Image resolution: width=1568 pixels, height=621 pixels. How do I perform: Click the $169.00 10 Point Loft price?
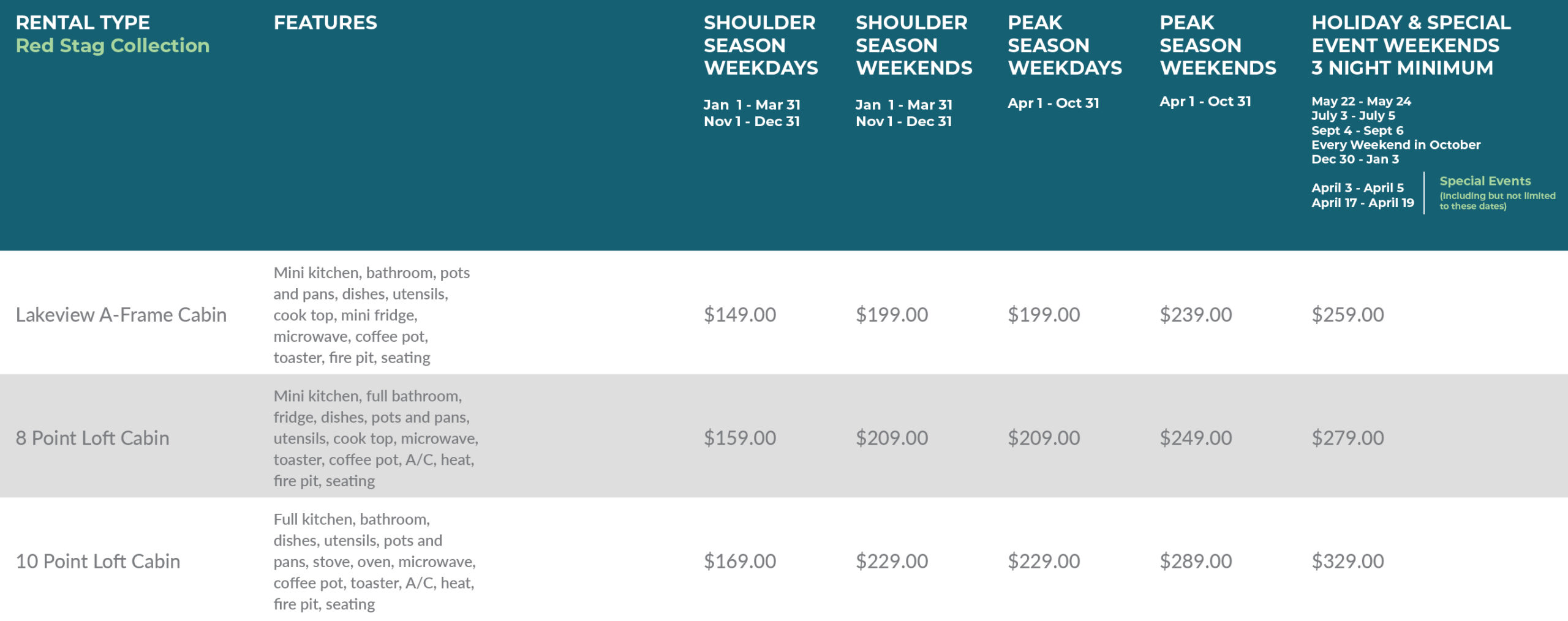coord(739,561)
